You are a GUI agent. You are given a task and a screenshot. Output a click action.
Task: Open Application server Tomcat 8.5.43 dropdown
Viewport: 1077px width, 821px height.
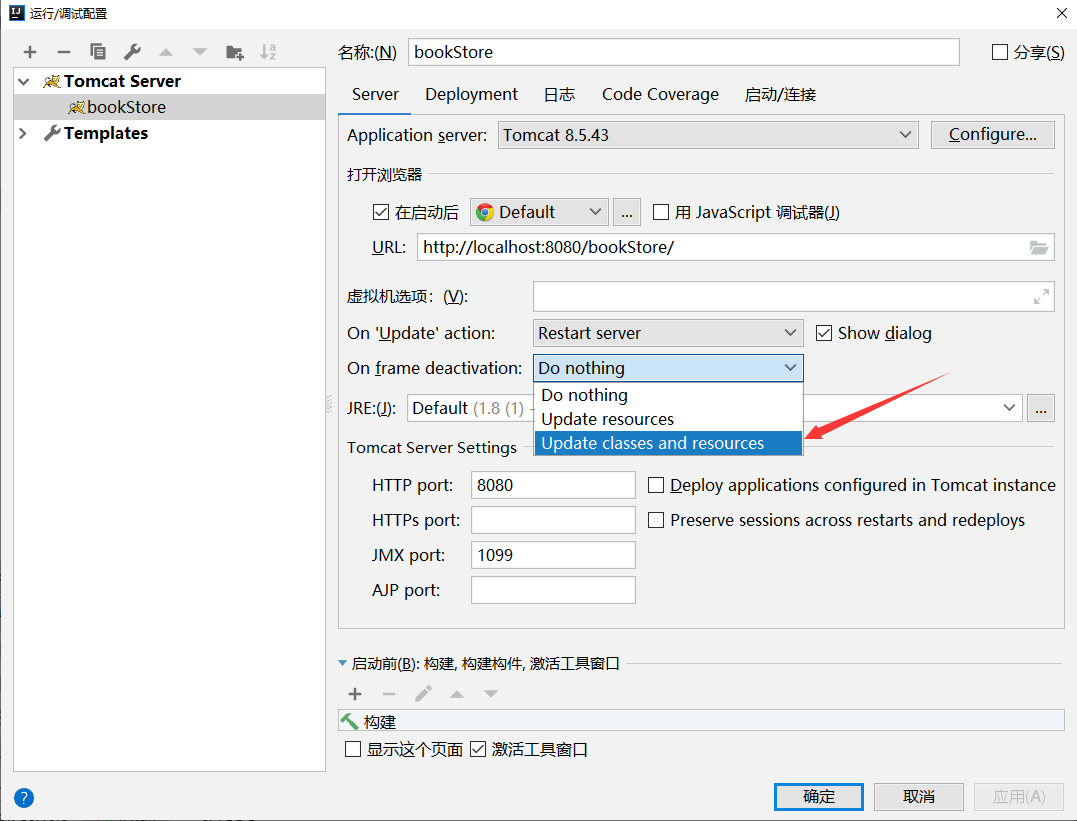[x=707, y=135]
